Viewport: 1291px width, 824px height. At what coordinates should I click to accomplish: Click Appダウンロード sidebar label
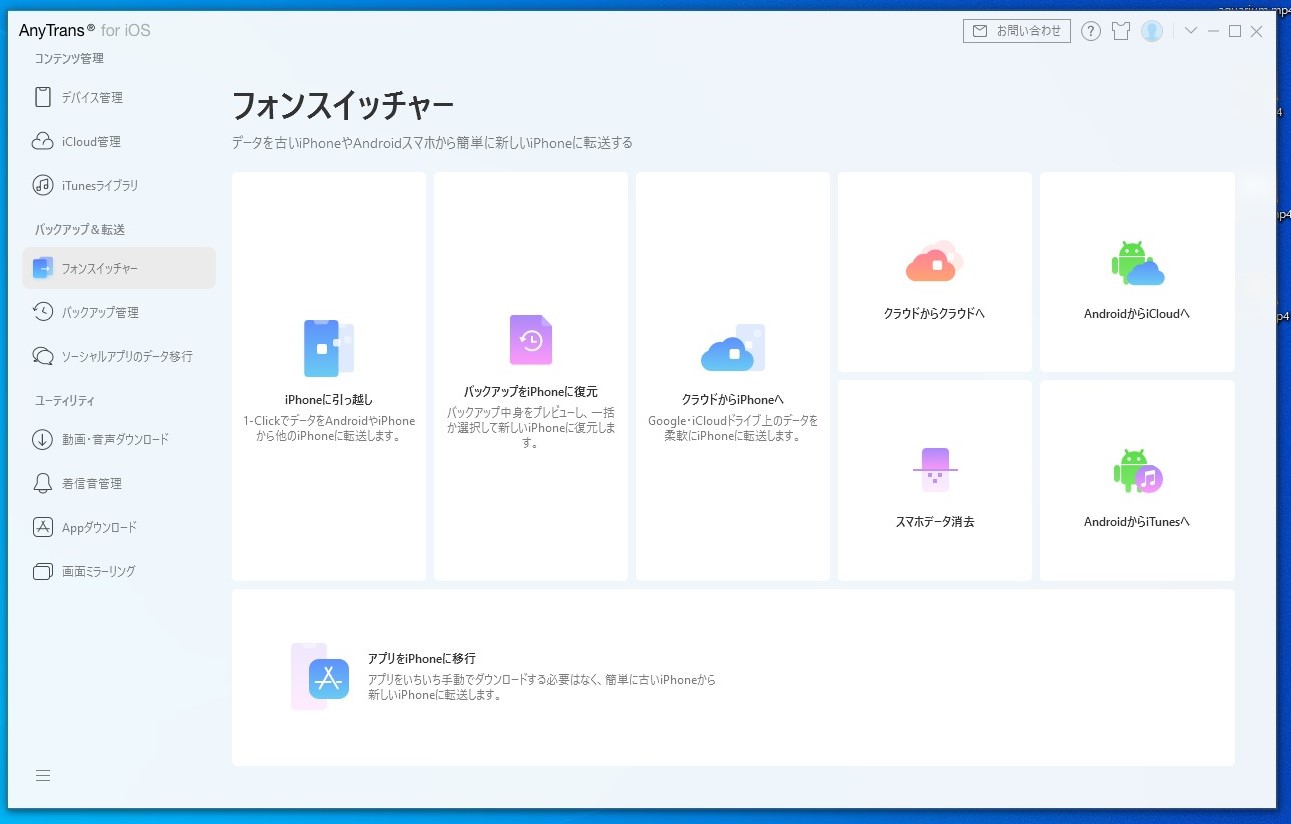[99, 527]
